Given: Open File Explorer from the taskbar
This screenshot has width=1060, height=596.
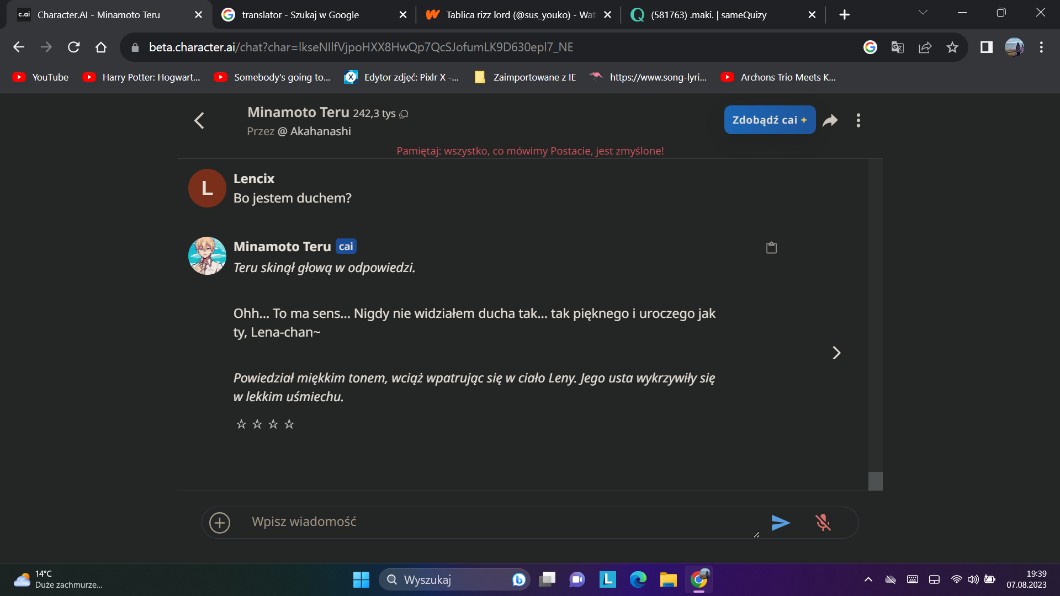Looking at the screenshot, I should point(668,579).
